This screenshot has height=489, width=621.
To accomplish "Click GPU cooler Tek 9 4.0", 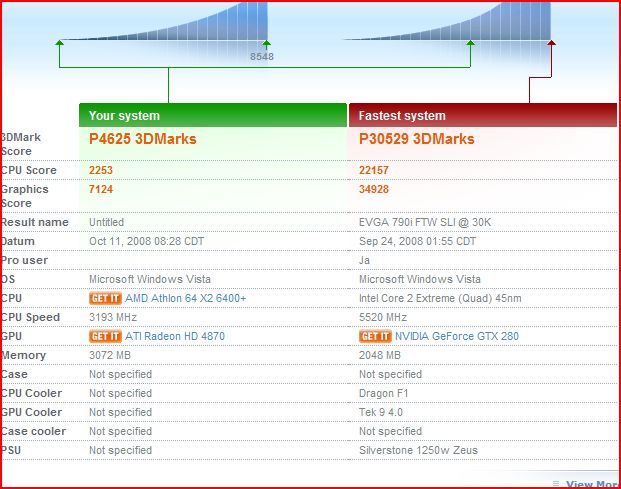I will point(381,412).
